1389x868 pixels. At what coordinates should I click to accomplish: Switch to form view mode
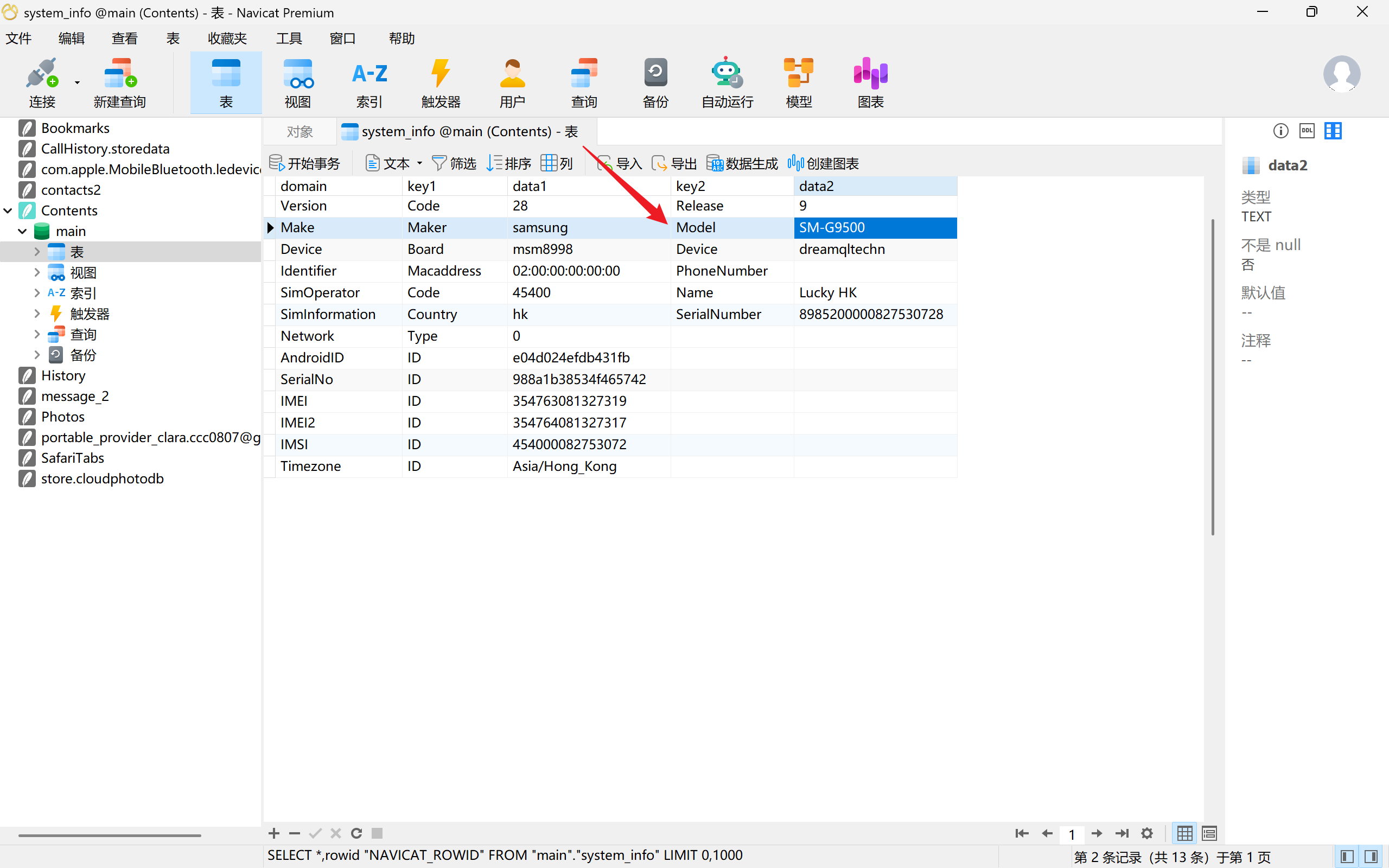pos(1209,833)
